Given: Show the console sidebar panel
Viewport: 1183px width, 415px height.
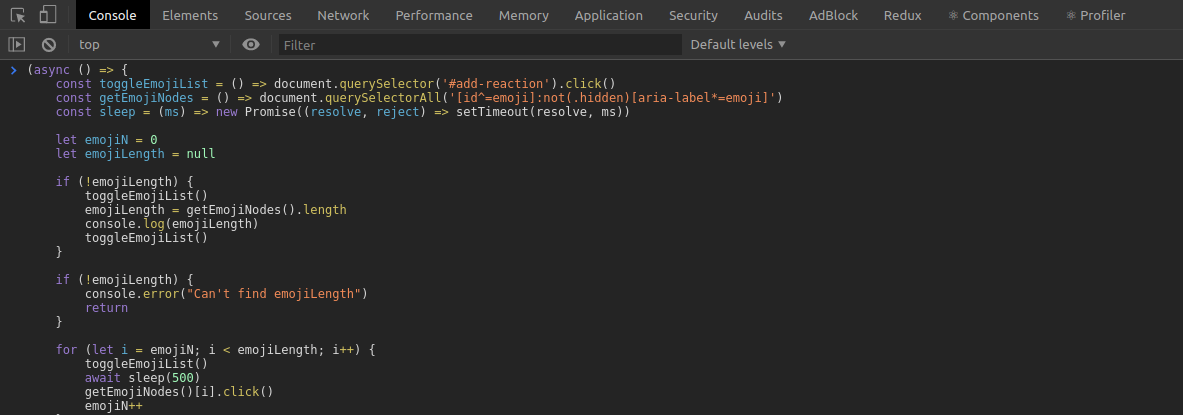Looking at the screenshot, I should [x=17, y=45].
